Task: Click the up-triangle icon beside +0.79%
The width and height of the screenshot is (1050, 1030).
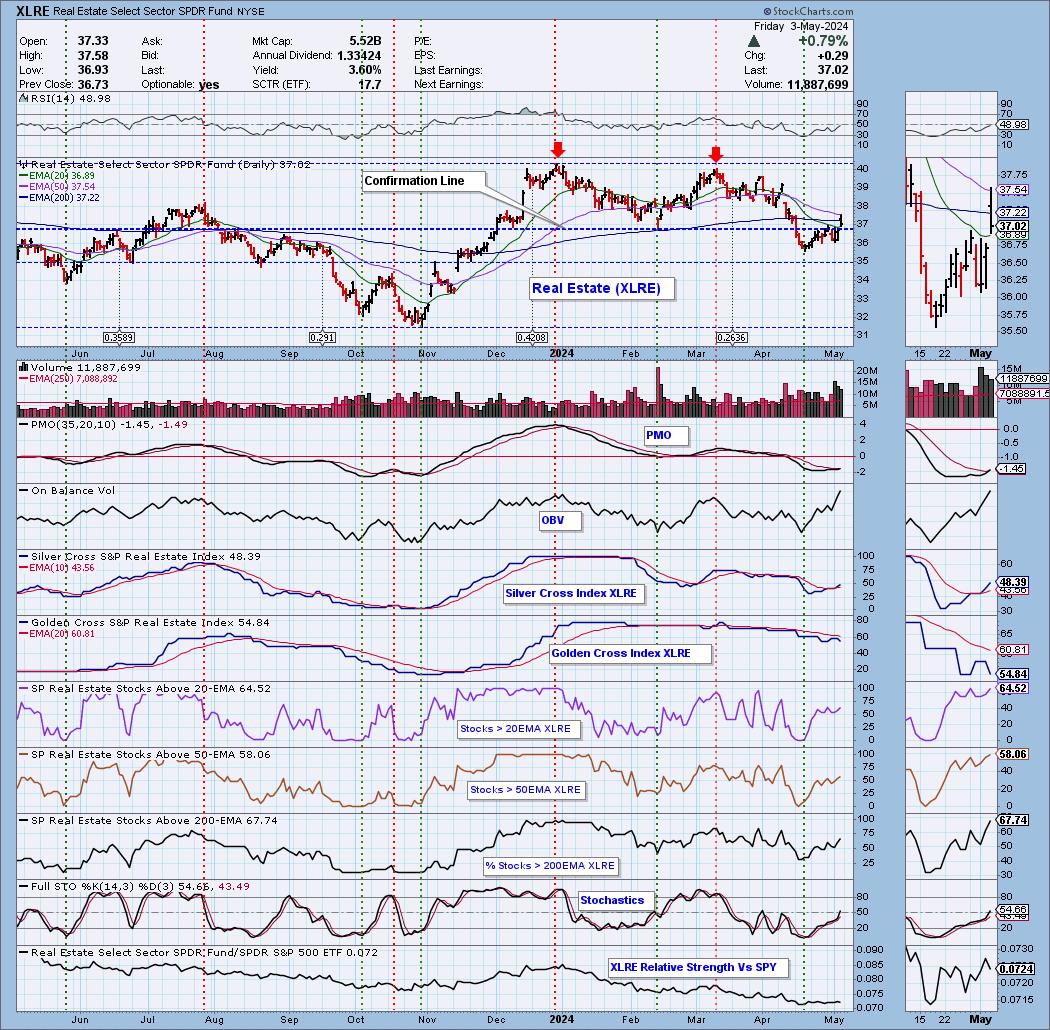Action: [753, 42]
